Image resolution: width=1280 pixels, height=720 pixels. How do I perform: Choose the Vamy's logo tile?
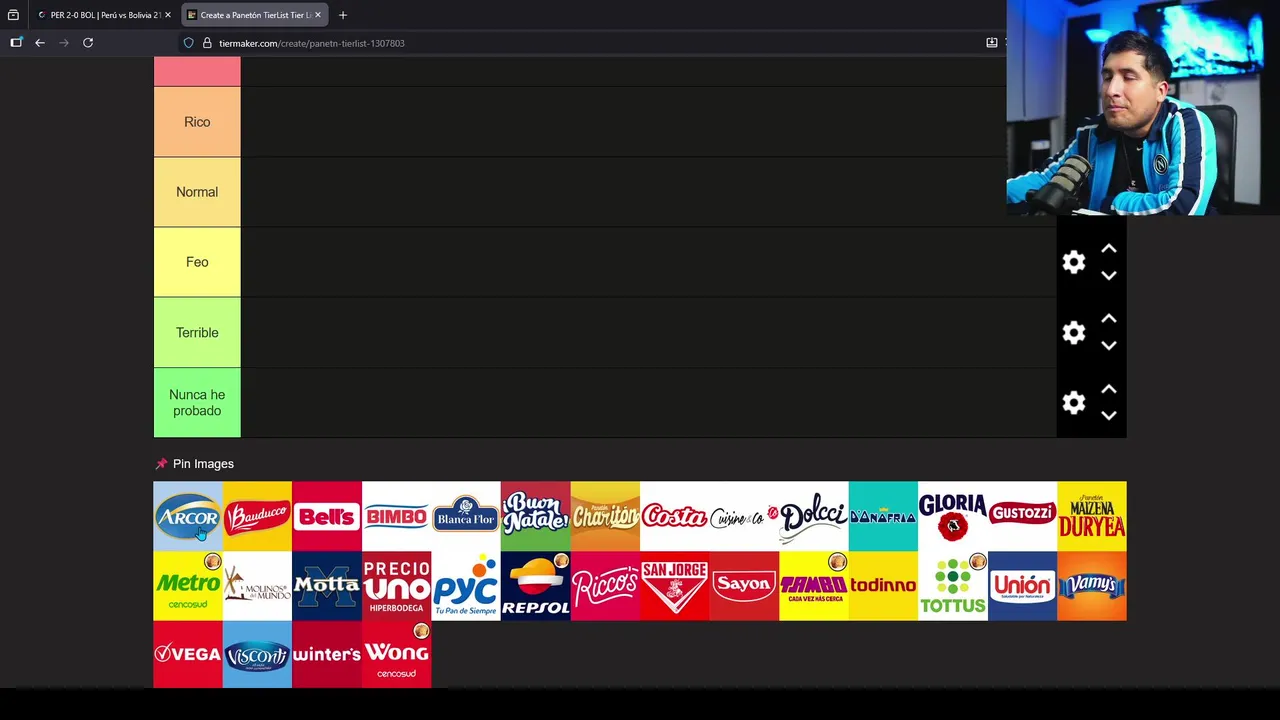1091,586
